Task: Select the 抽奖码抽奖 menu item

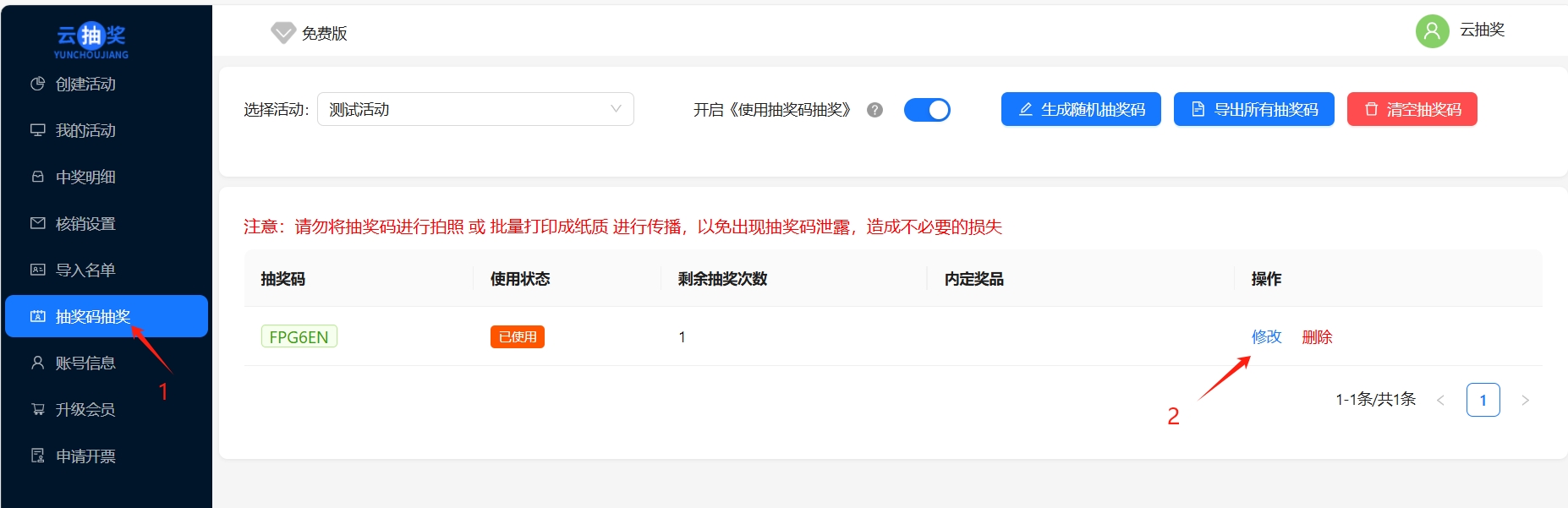Action: (x=107, y=316)
